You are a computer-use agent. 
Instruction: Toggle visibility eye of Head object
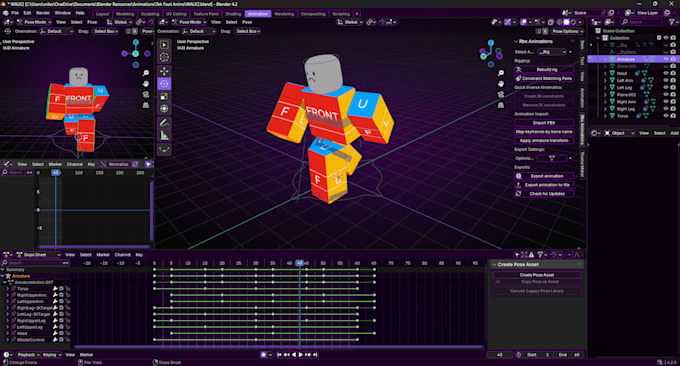pos(666,73)
